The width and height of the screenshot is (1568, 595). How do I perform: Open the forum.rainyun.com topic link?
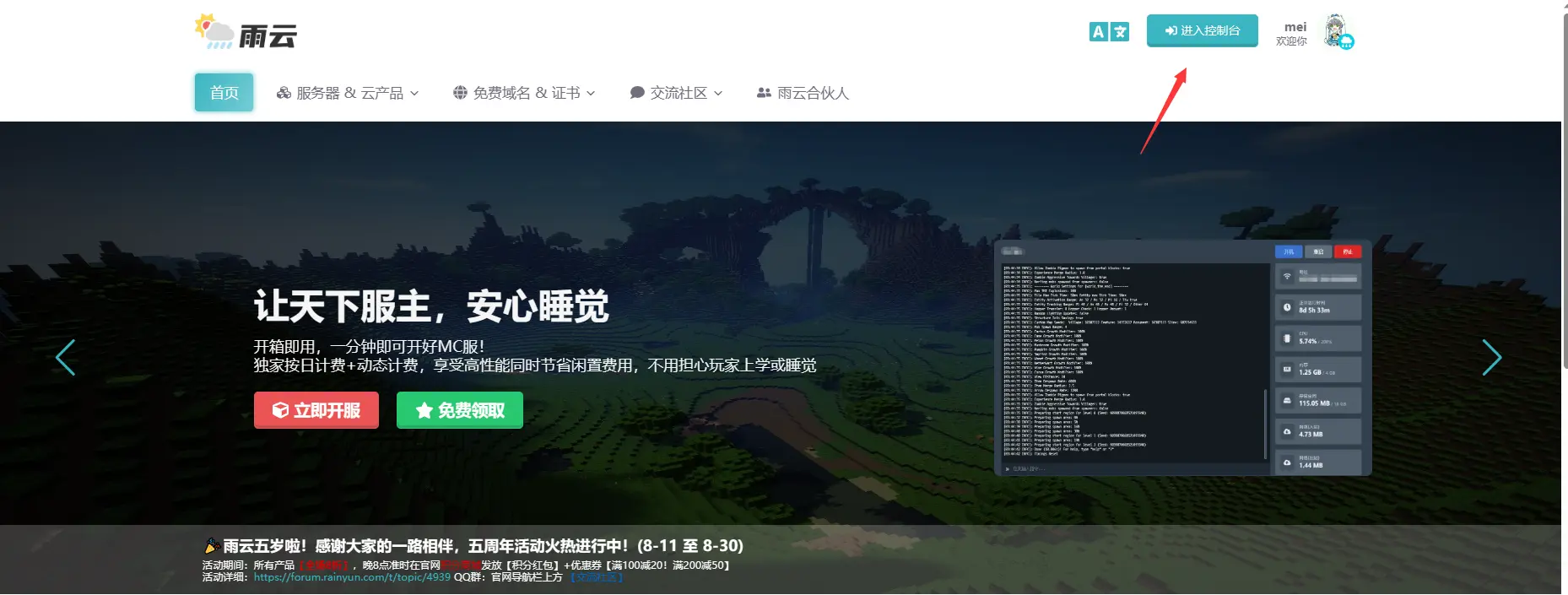coord(352,577)
